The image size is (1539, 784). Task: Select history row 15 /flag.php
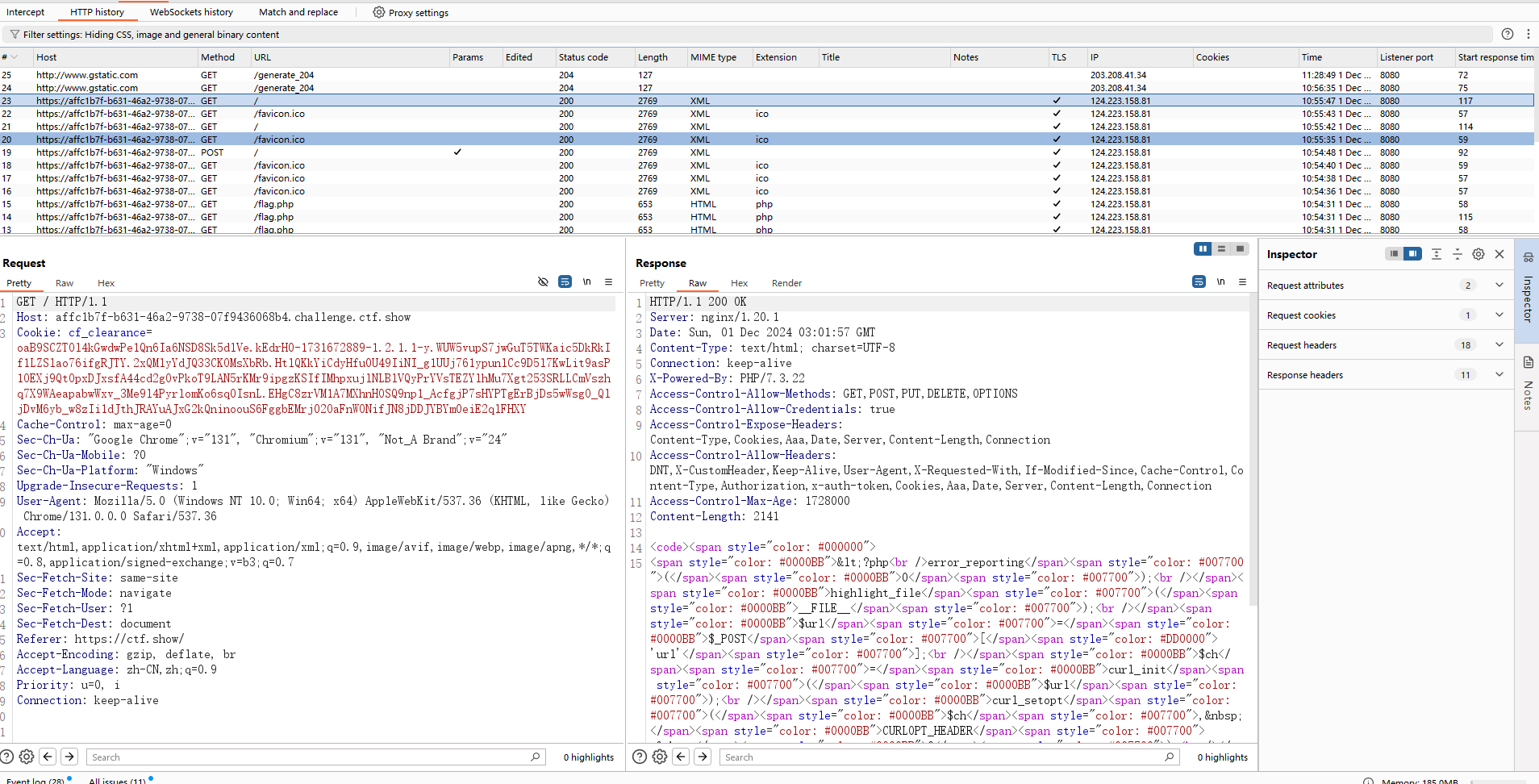pos(766,204)
